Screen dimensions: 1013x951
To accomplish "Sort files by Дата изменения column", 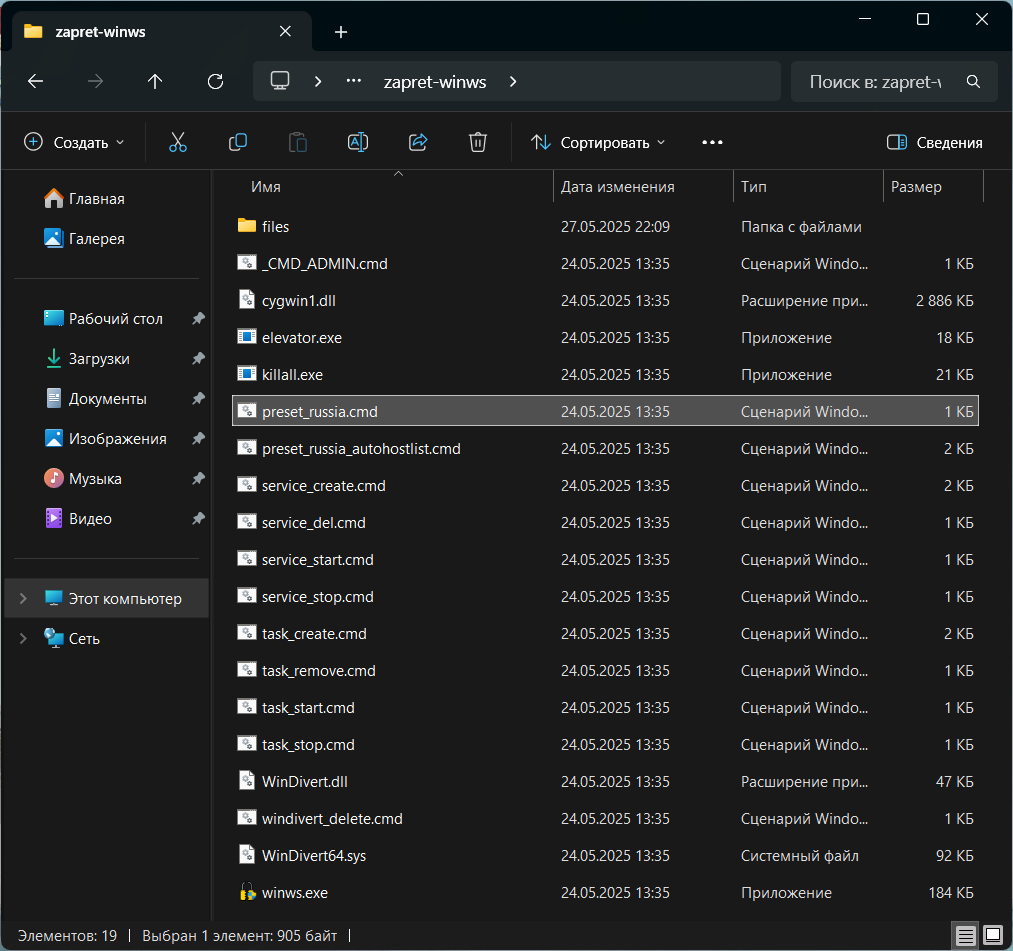I will click(617, 187).
